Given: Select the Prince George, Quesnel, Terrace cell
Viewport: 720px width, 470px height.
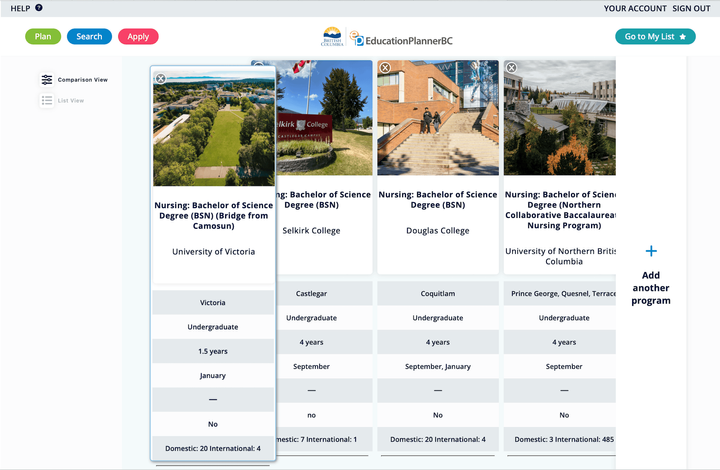Looking at the screenshot, I should pos(560,293).
